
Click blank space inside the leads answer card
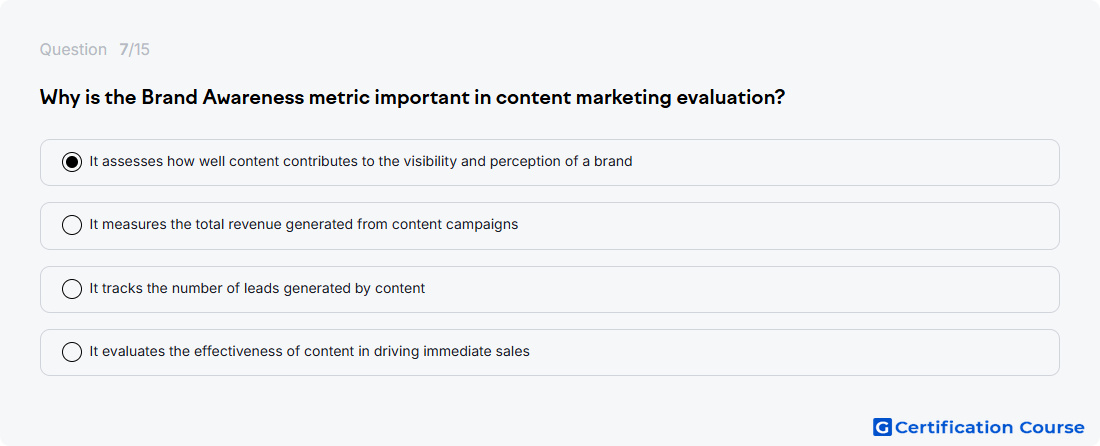point(737,289)
